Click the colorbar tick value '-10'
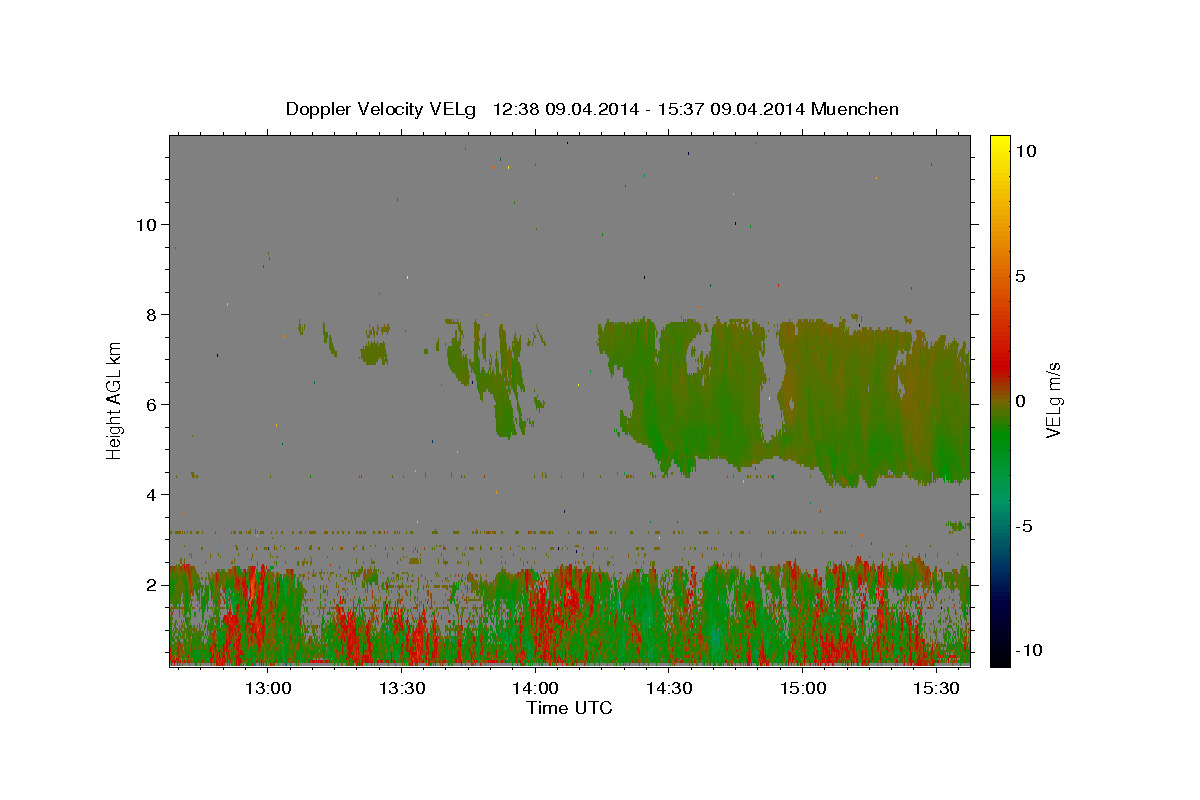 coord(1028,650)
